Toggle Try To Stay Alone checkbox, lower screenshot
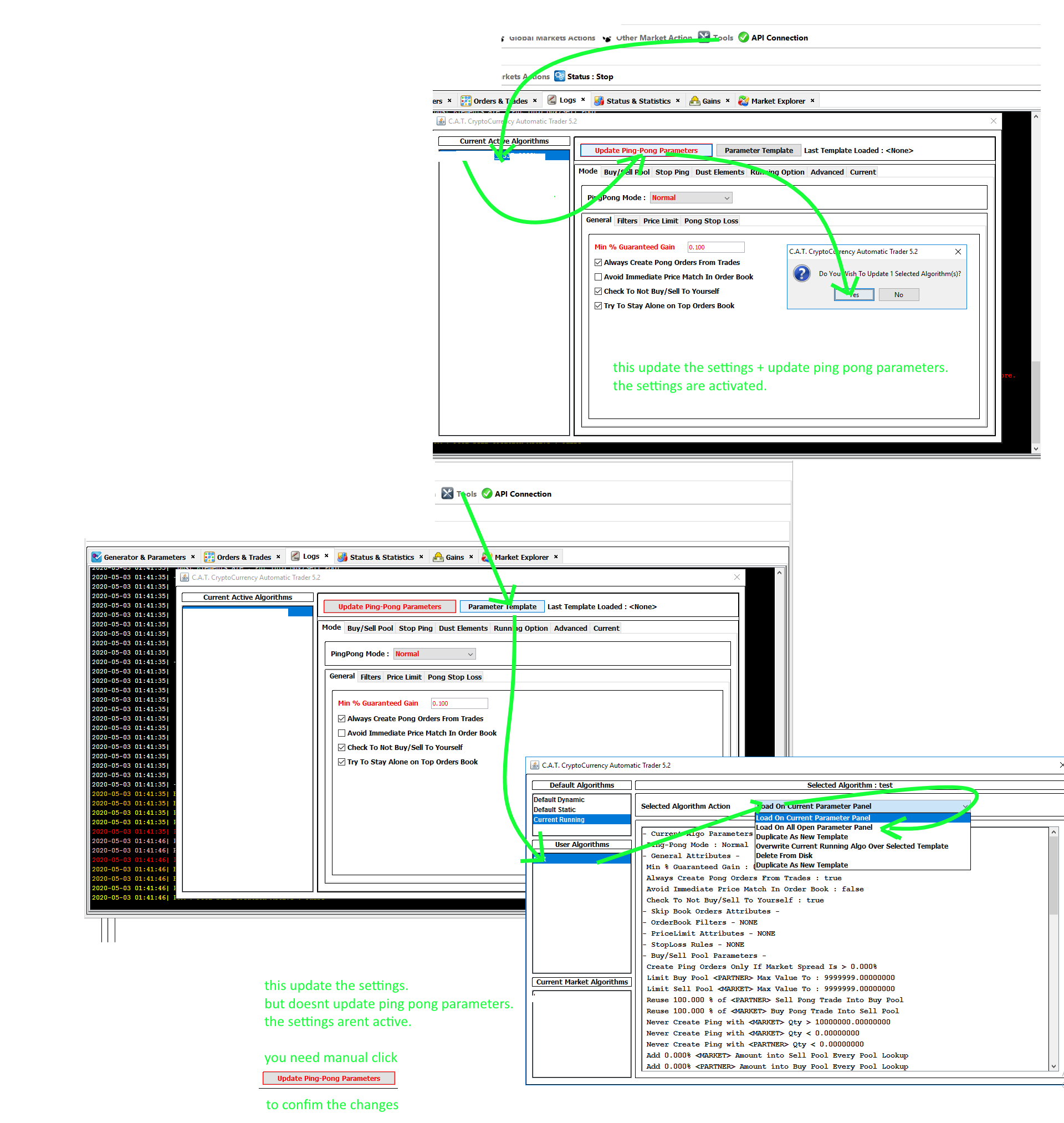1064x1123 pixels. coord(342,762)
